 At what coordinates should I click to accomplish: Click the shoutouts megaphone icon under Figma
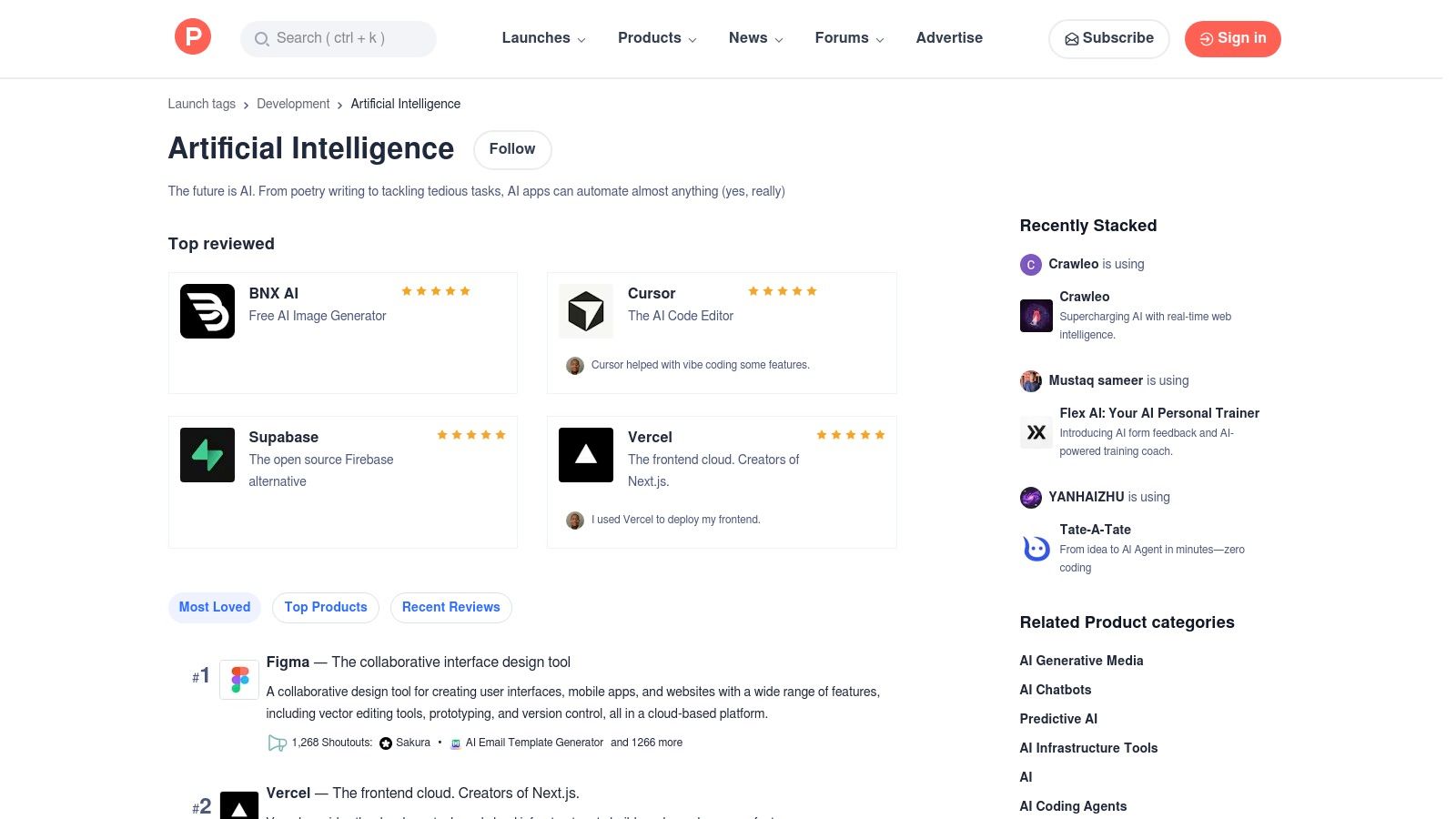click(x=277, y=743)
